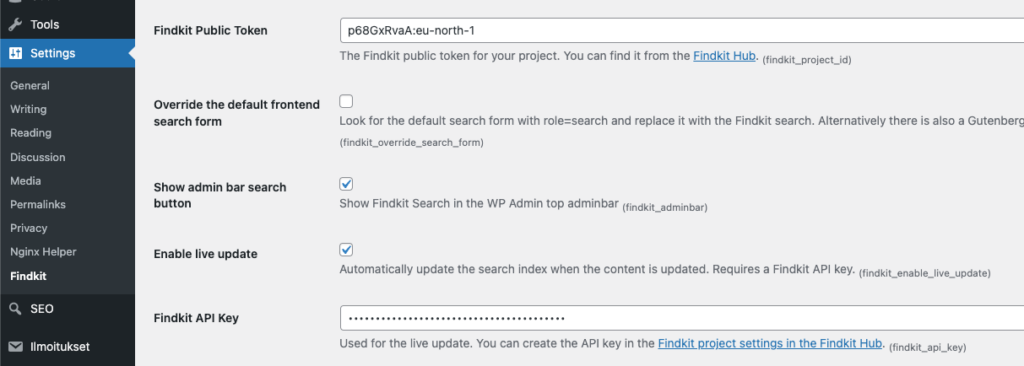Click the Settings sliders icon
Image resolution: width=1024 pixels, height=366 pixels.
[15, 54]
